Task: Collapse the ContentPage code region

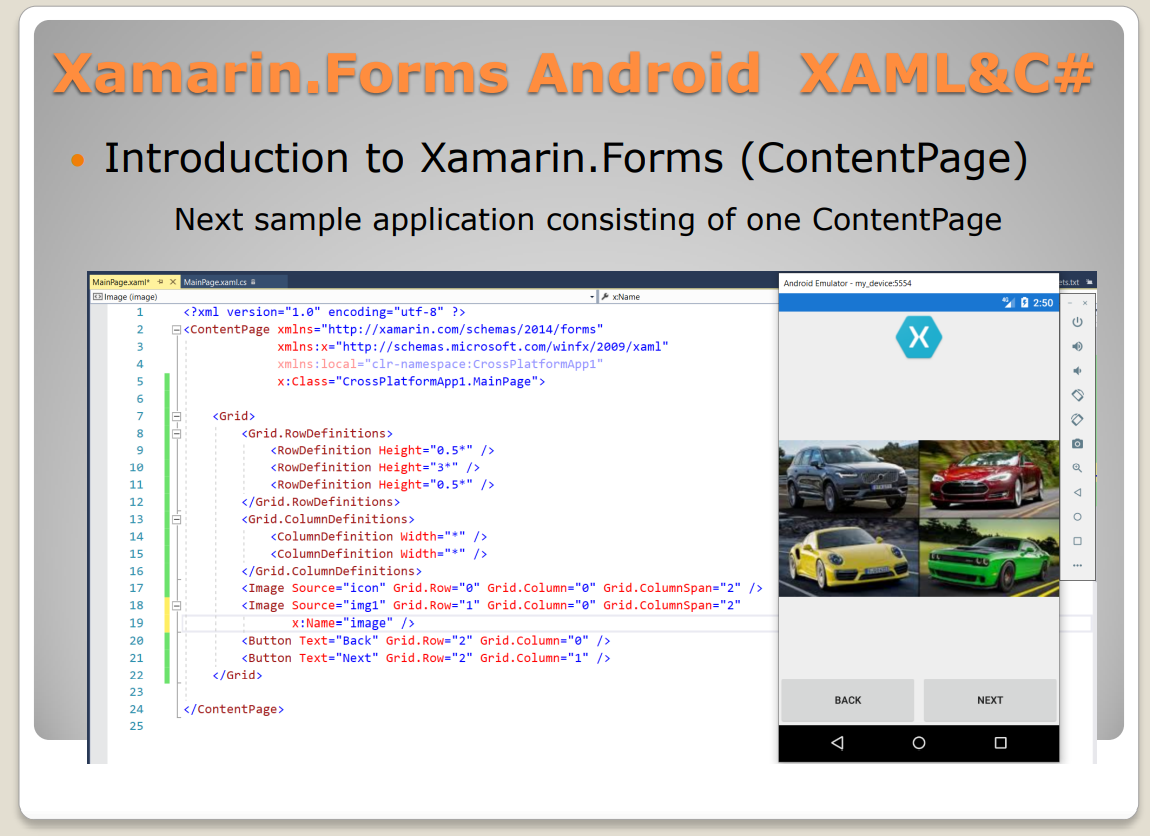Action: pos(176,328)
